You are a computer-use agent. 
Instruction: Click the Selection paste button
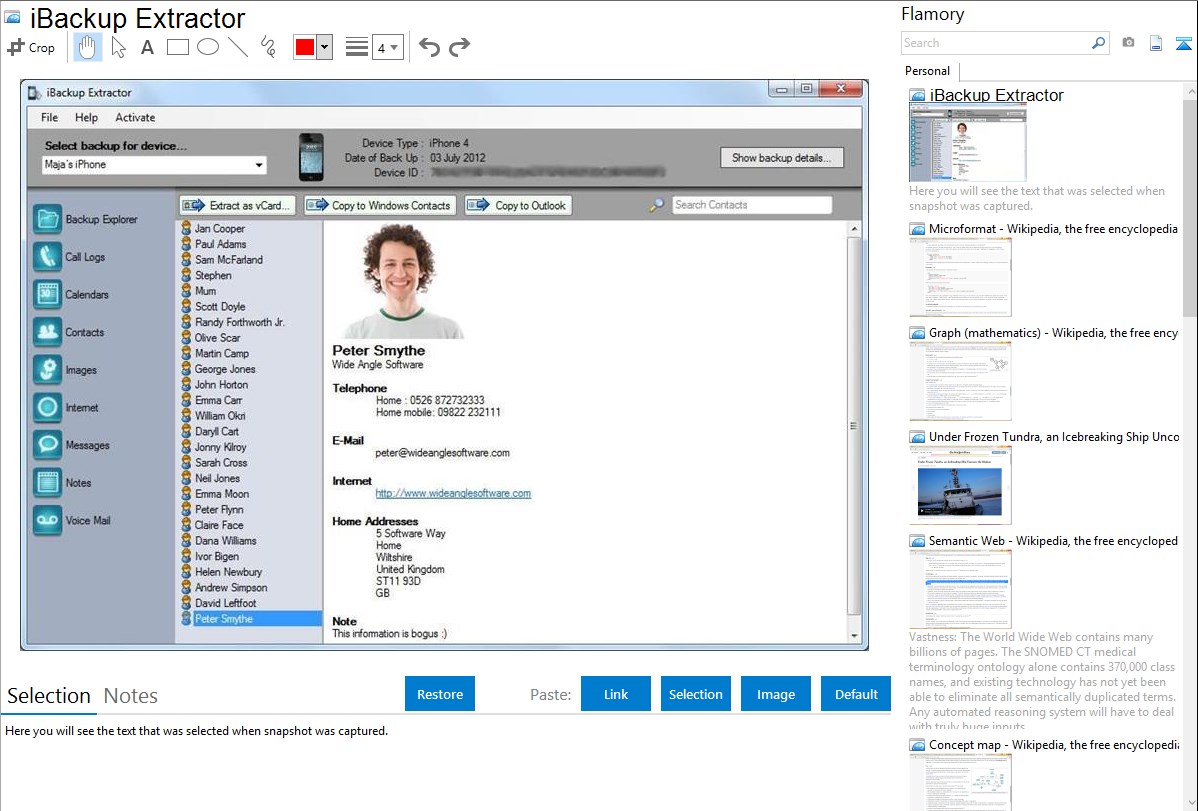(696, 694)
